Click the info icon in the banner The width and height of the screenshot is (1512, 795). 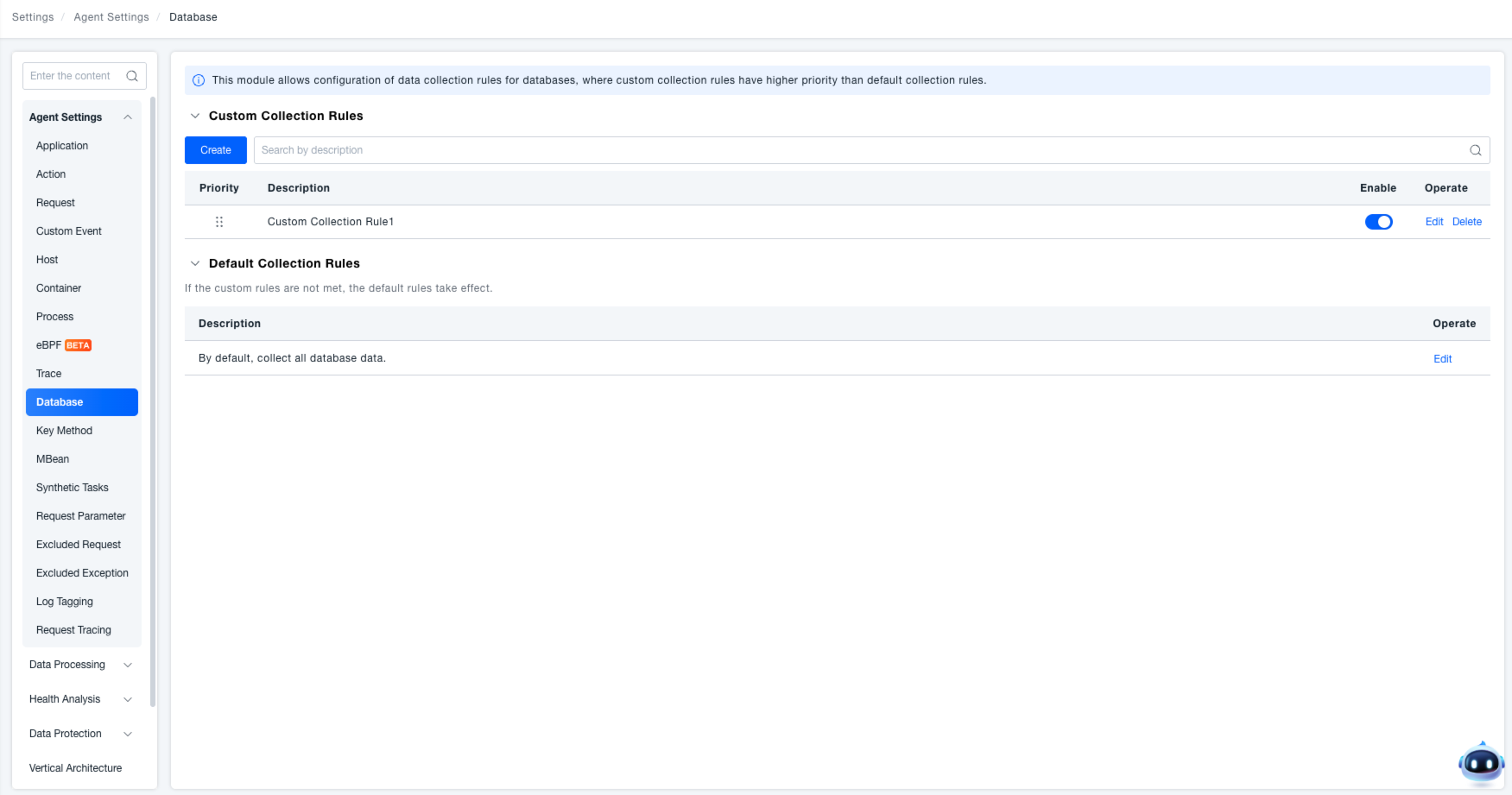click(199, 80)
